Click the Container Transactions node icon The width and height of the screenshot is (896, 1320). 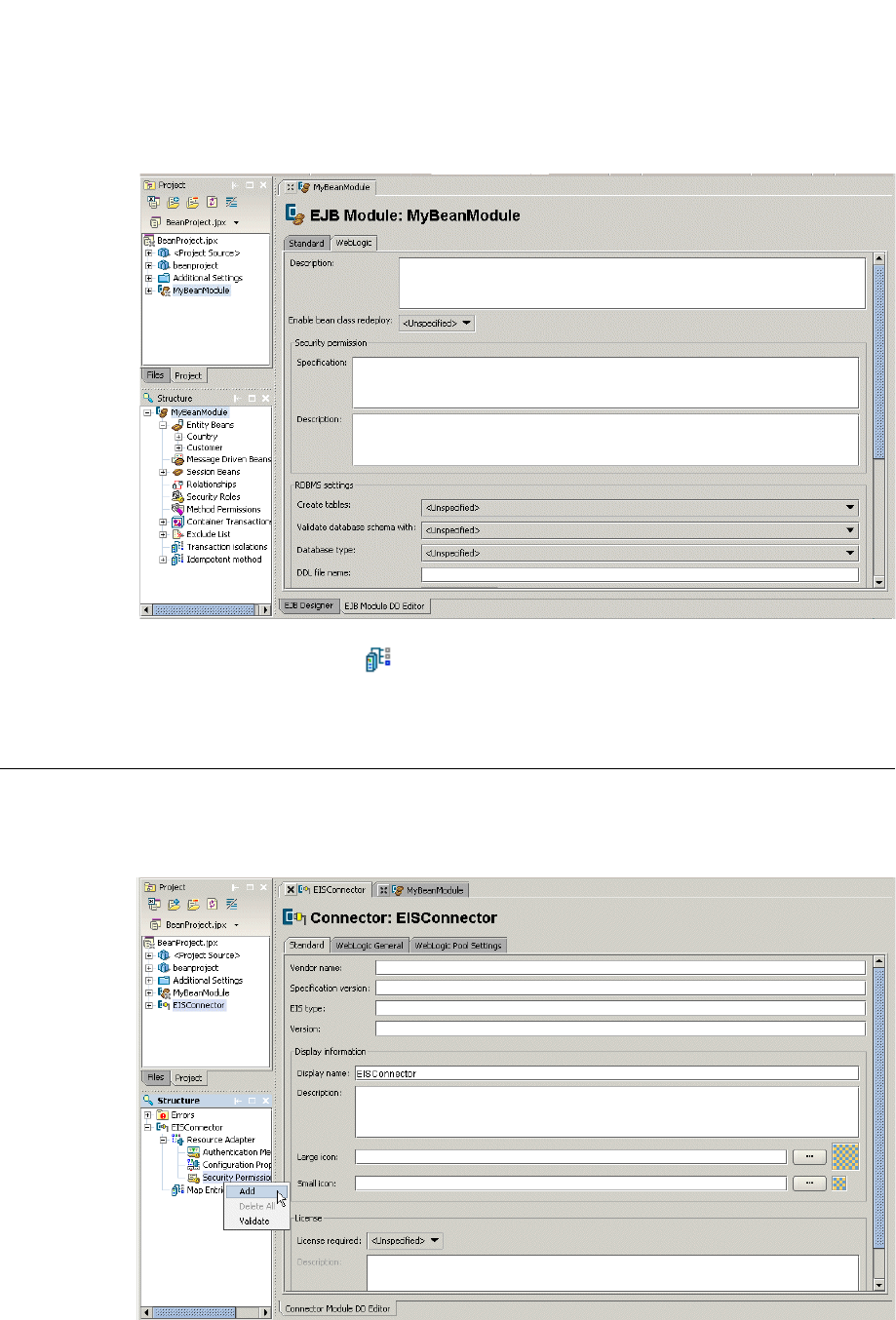[177, 522]
